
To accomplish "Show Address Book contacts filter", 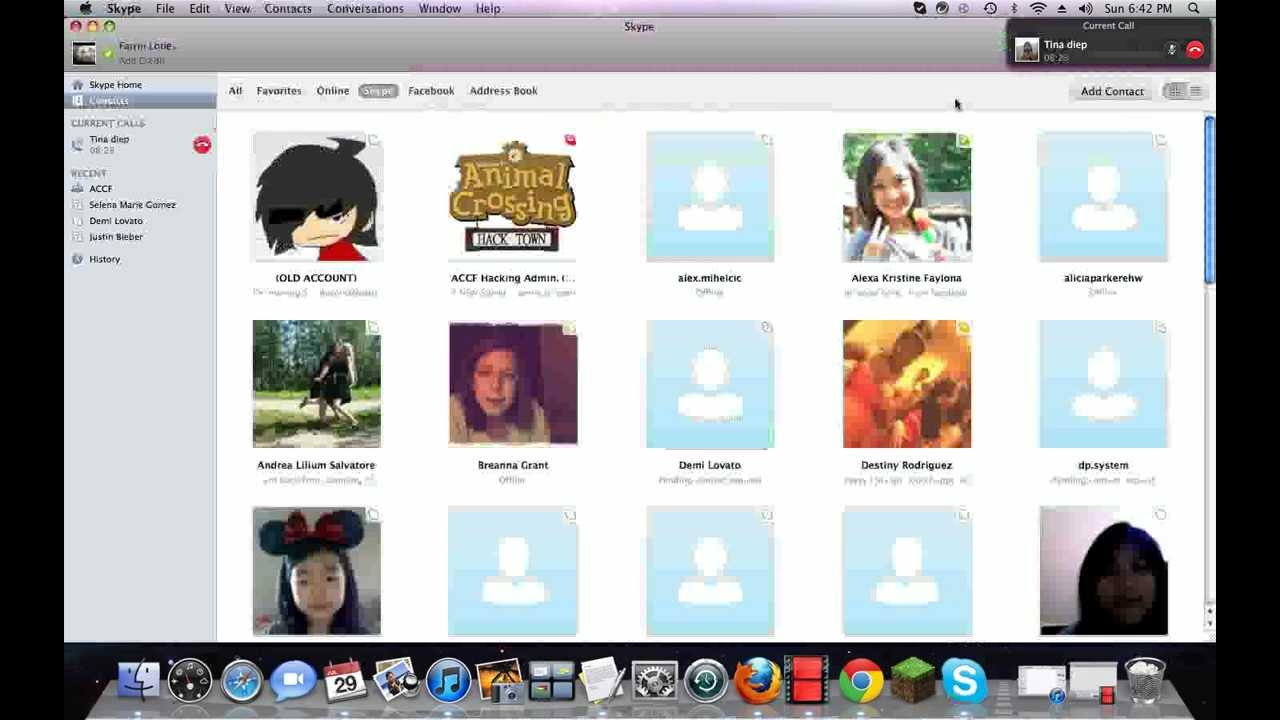I will (504, 91).
